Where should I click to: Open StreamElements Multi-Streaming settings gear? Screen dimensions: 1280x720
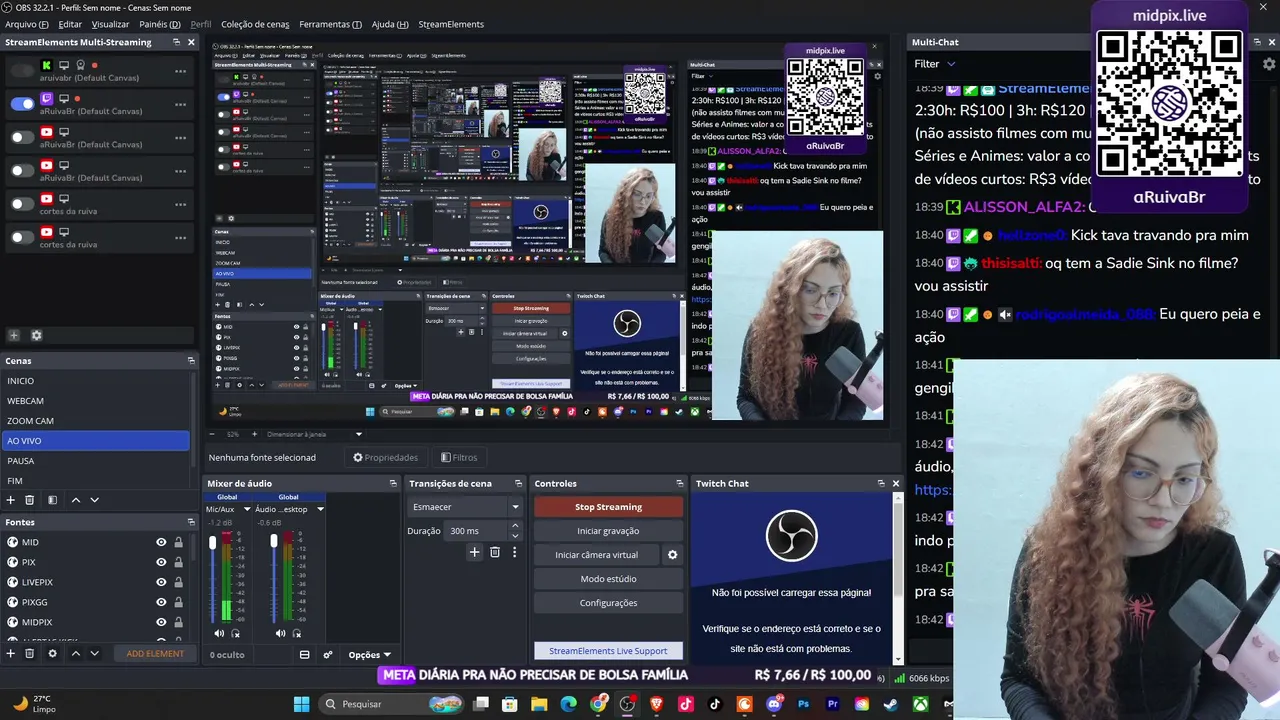(x=37, y=336)
